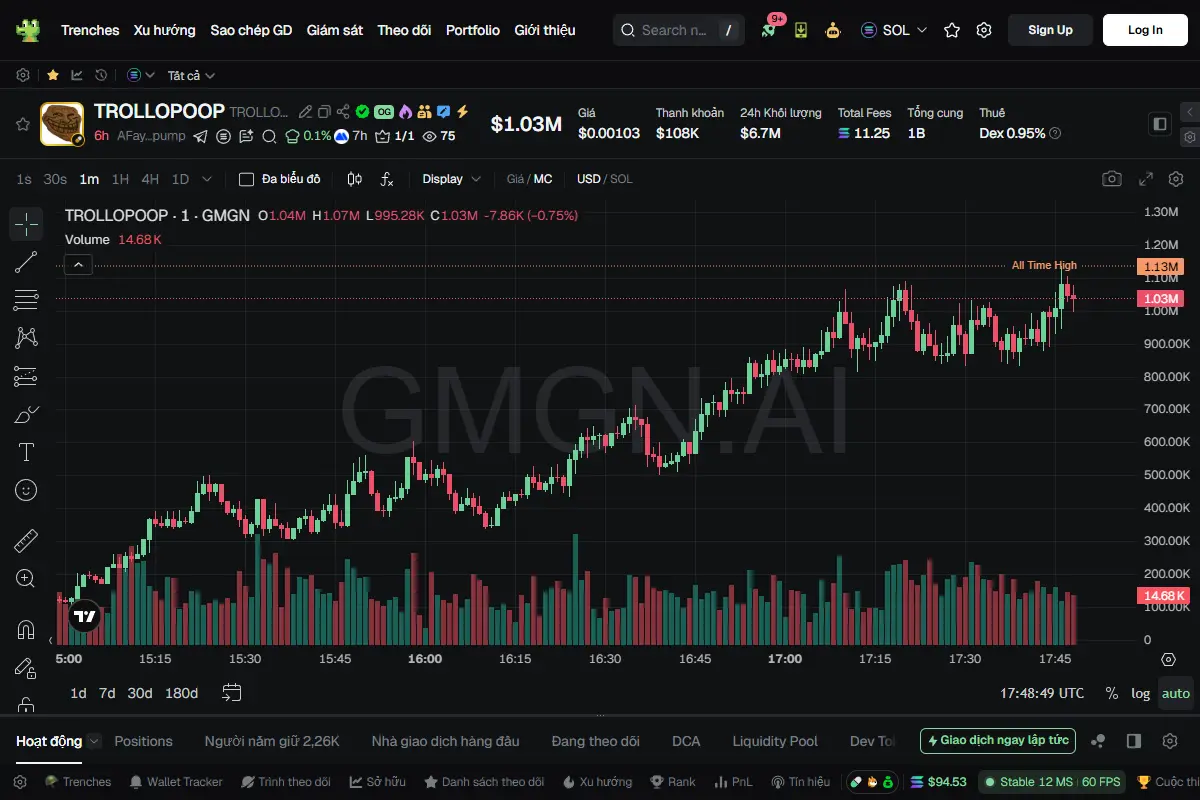Toggle auto scale on chart
This screenshot has height=800, width=1200.
coord(1176,693)
